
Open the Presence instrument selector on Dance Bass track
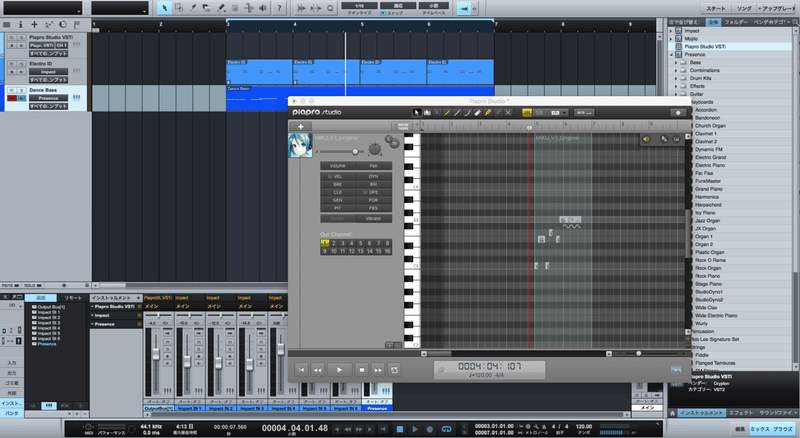click(48, 98)
